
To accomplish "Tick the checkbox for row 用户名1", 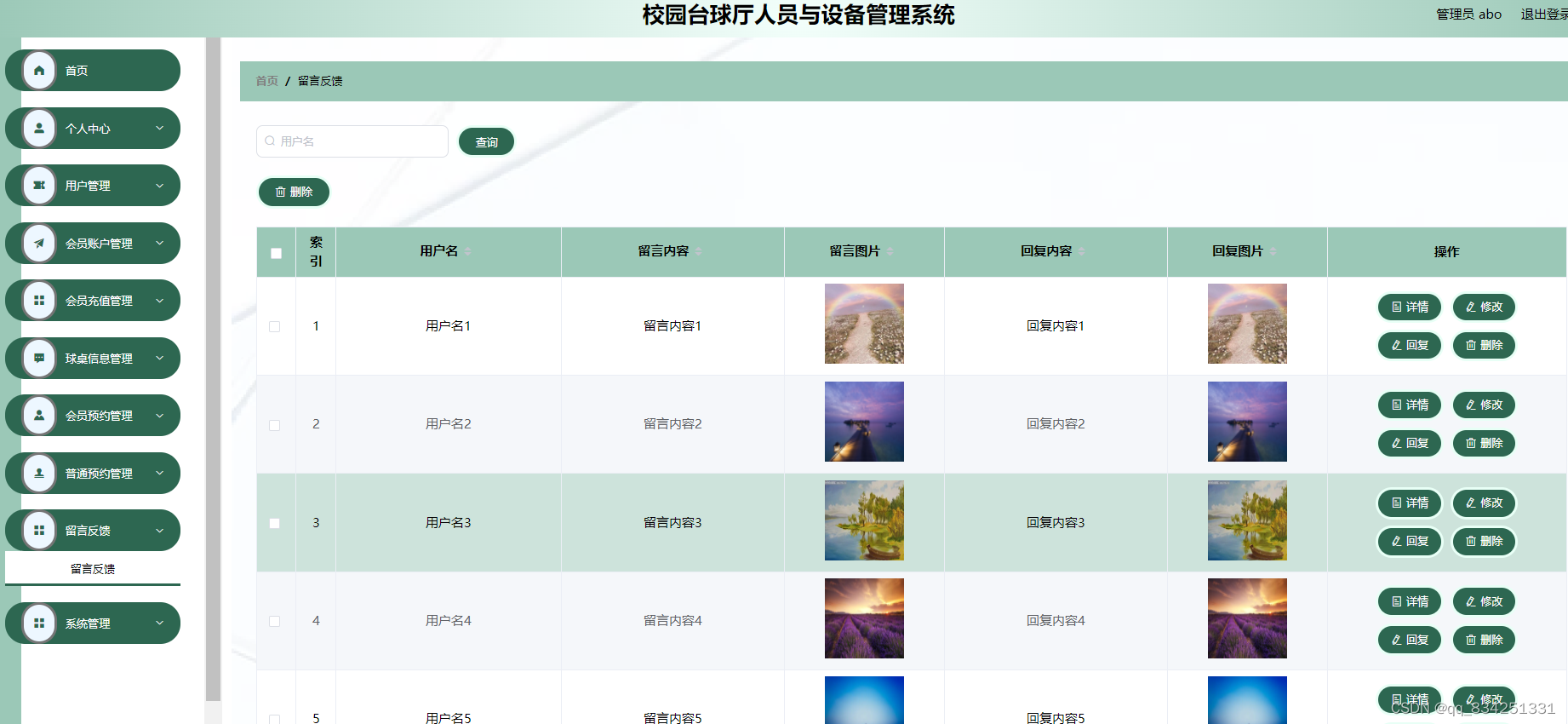I will (x=274, y=326).
